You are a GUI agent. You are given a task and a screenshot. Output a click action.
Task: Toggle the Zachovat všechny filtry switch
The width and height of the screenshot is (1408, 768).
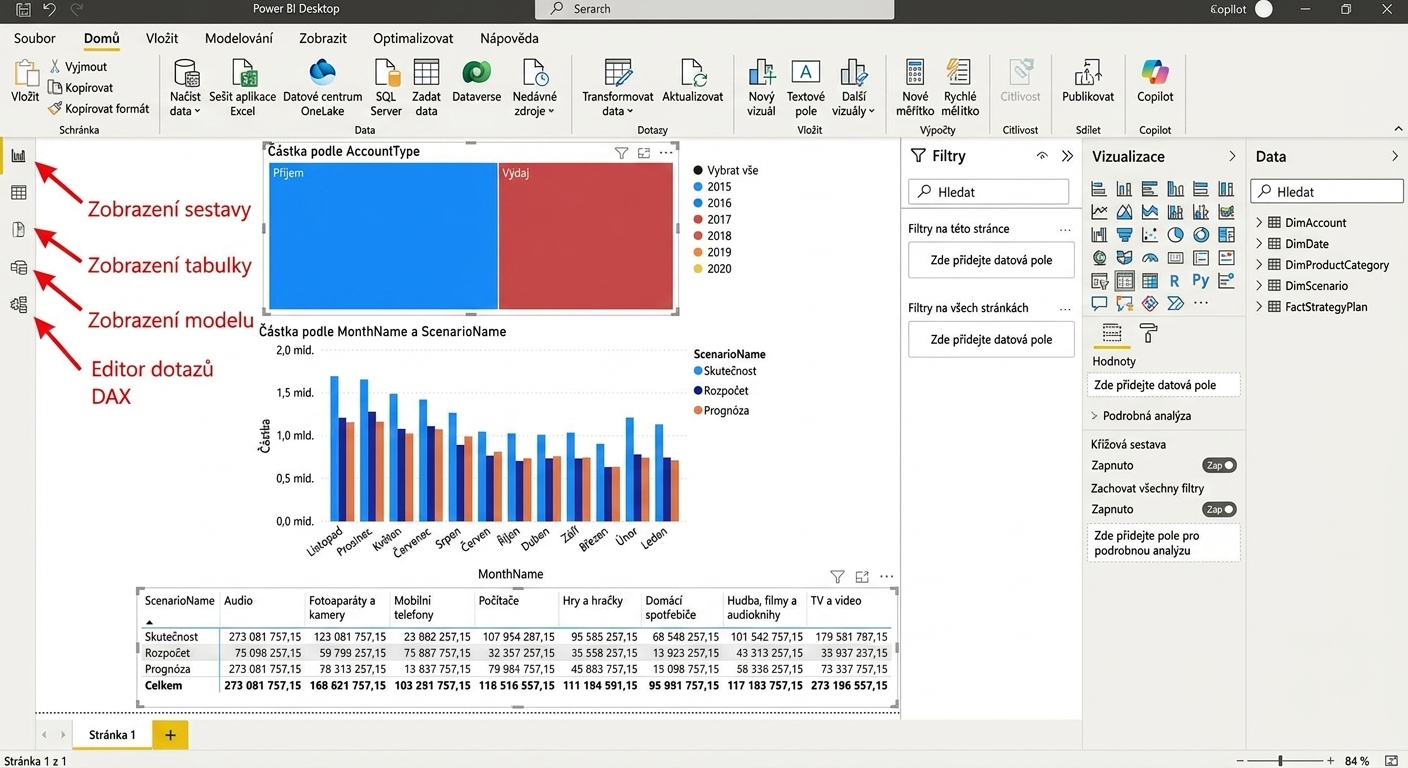point(1219,509)
